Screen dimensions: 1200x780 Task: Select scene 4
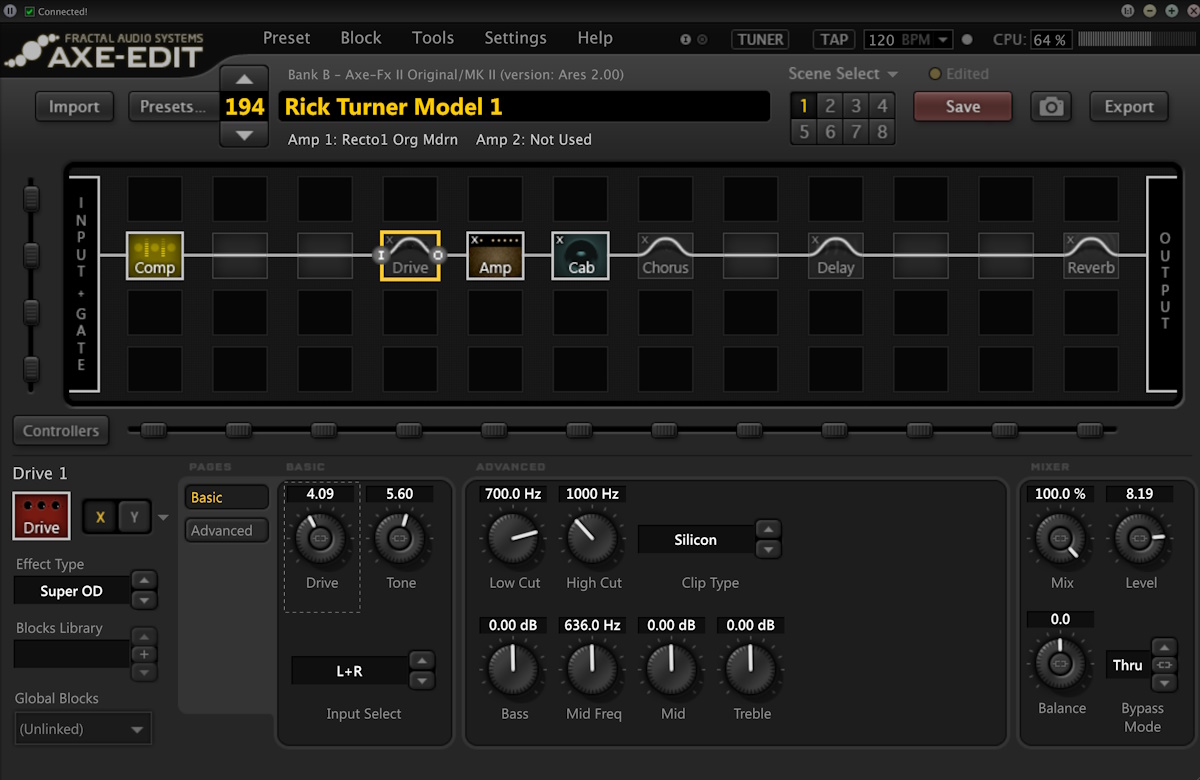coord(882,106)
